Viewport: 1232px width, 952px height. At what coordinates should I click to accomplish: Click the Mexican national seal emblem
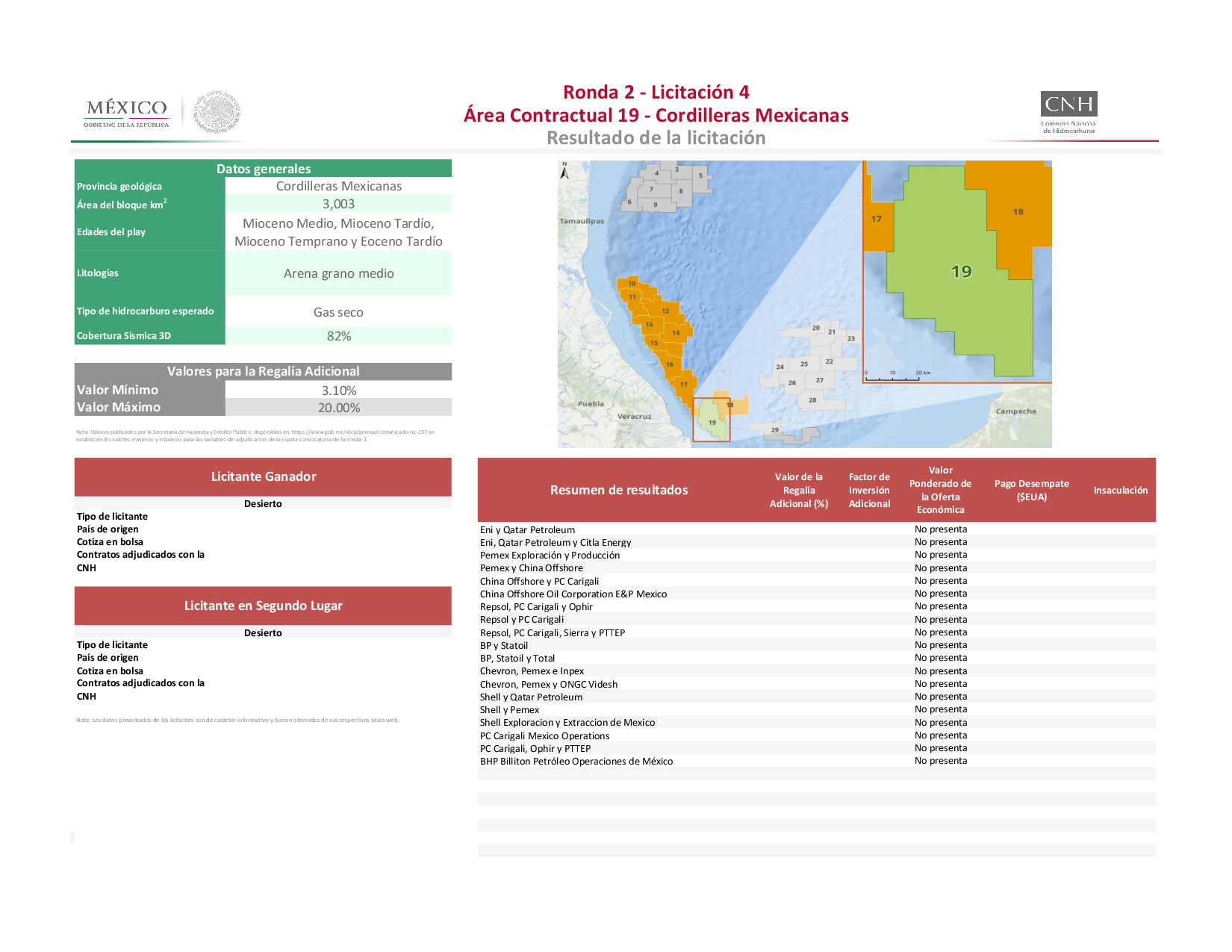pos(217,113)
